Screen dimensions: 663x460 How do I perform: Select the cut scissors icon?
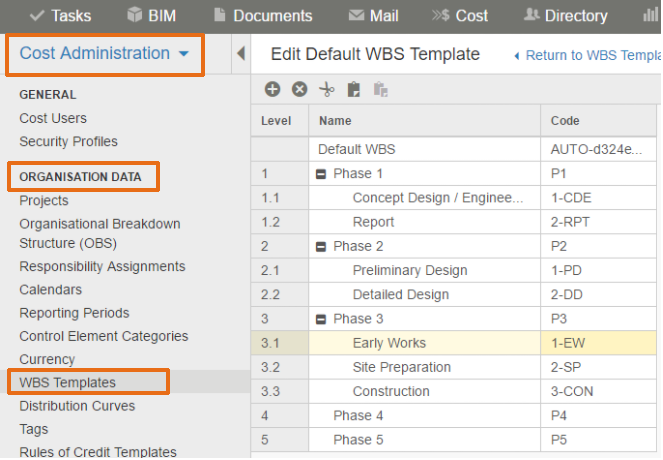pyautogui.click(x=326, y=89)
